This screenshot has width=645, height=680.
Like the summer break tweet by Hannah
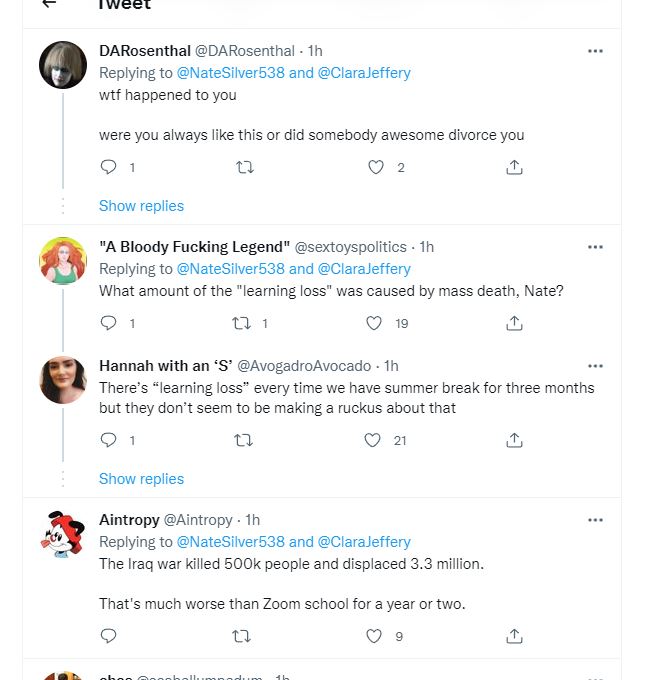tap(372, 440)
